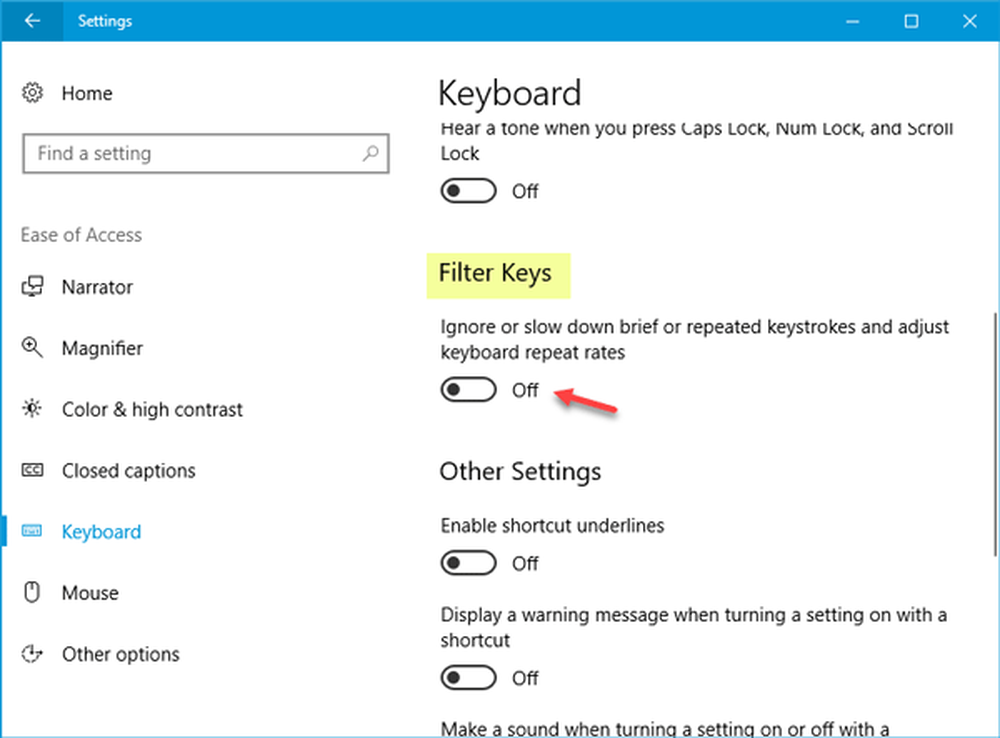Click the Home gear icon
1000x738 pixels.
click(33, 93)
